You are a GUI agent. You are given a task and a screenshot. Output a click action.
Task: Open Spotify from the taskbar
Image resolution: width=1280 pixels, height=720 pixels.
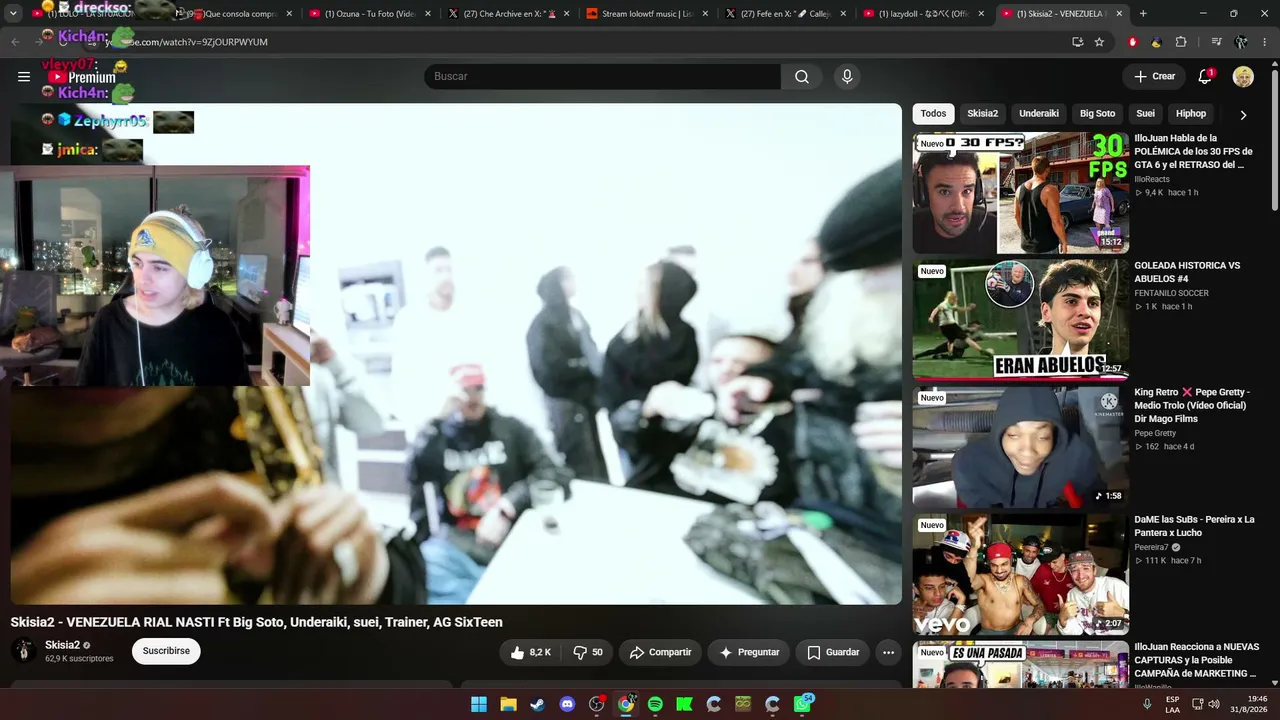655,704
